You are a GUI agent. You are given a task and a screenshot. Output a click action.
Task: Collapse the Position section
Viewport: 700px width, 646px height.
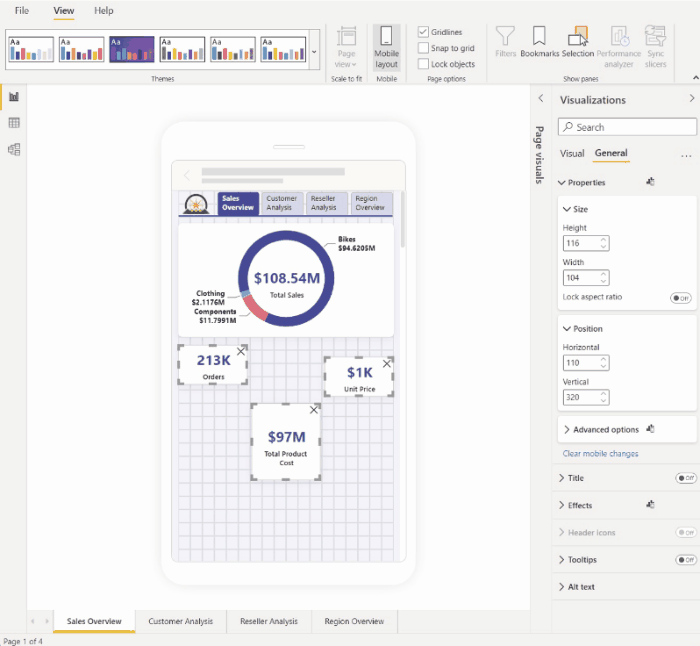pos(567,329)
